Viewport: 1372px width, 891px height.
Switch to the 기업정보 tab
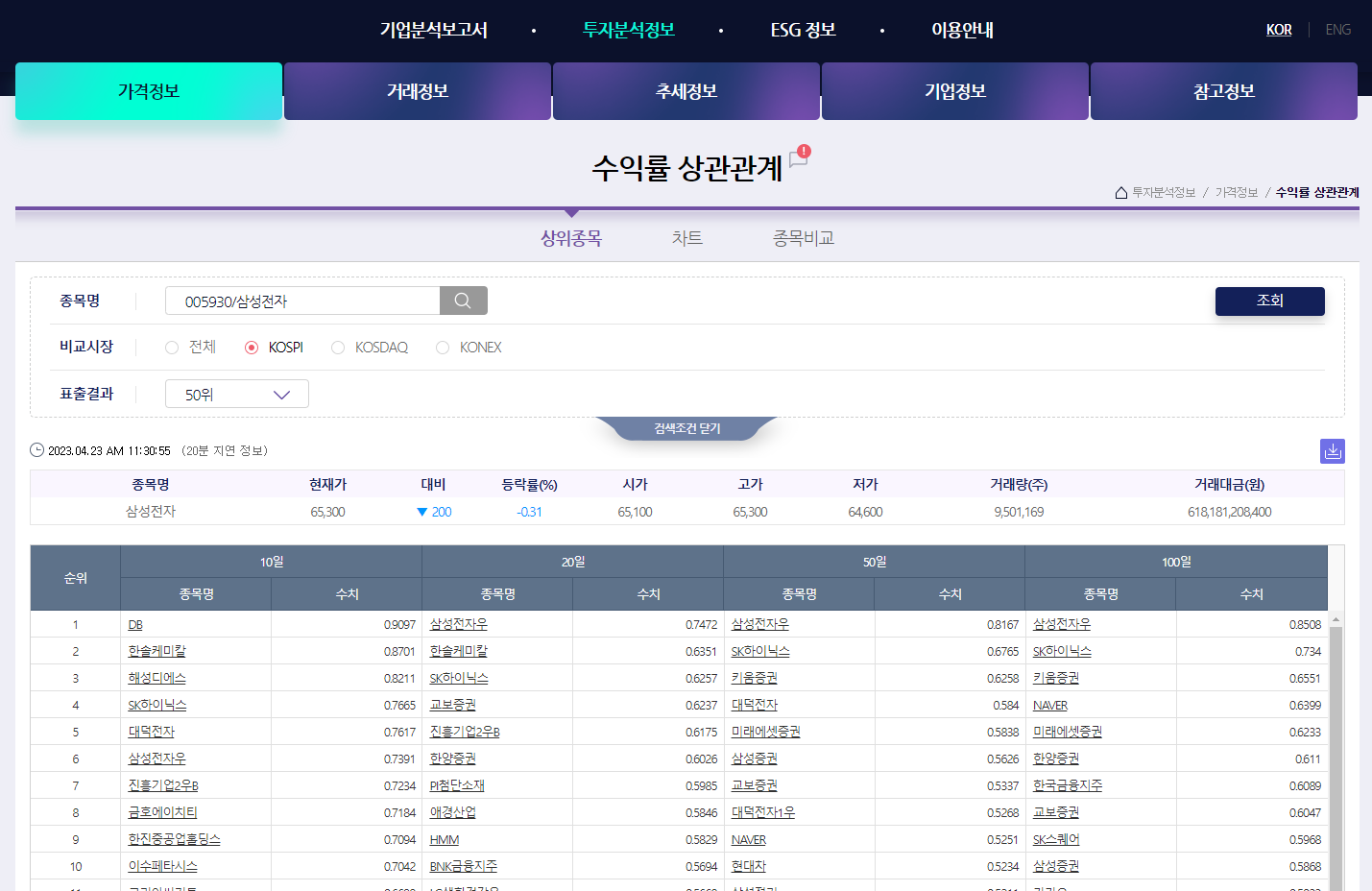click(955, 91)
